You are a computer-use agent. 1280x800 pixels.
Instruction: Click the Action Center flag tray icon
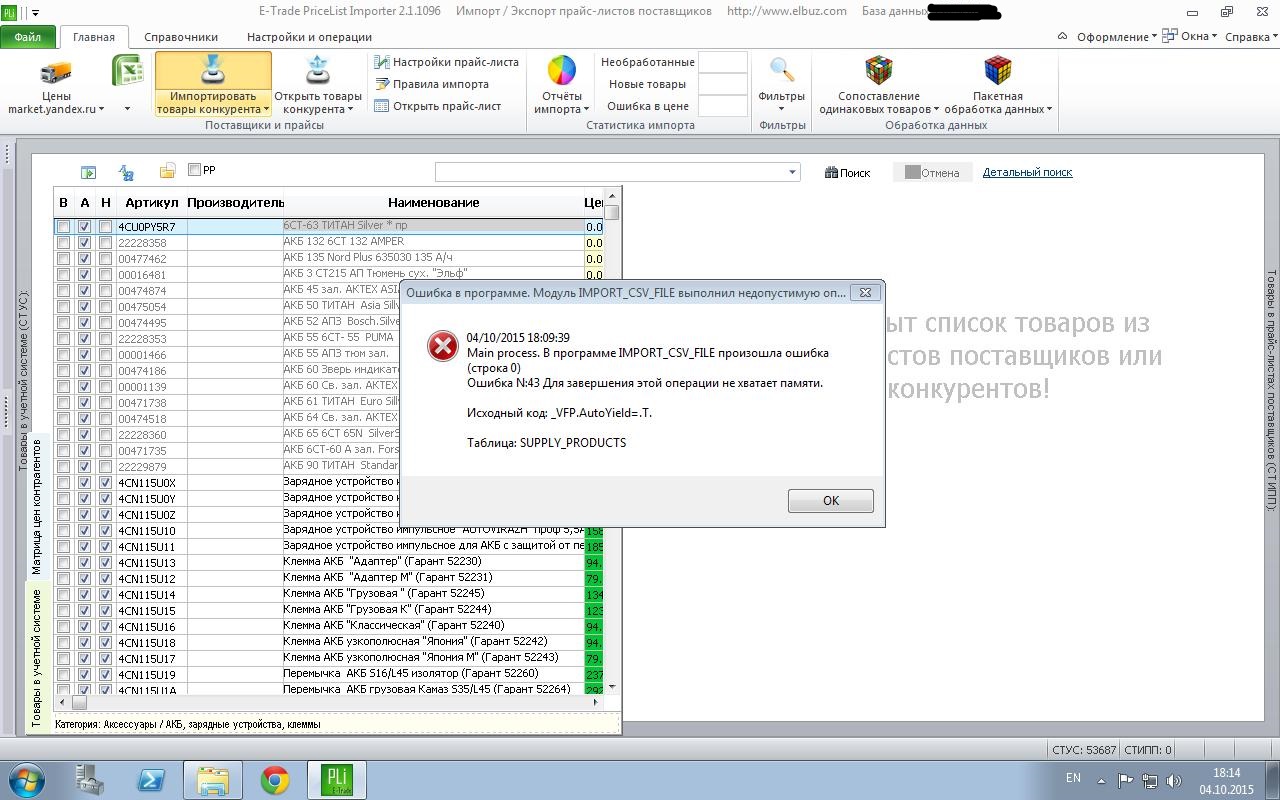coord(1125,781)
